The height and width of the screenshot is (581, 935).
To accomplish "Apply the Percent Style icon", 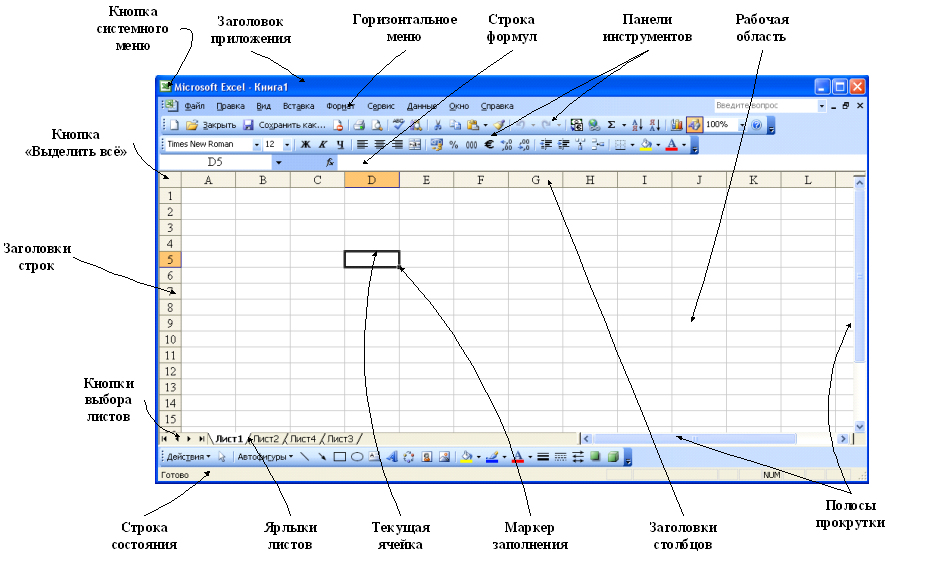I will coord(453,144).
